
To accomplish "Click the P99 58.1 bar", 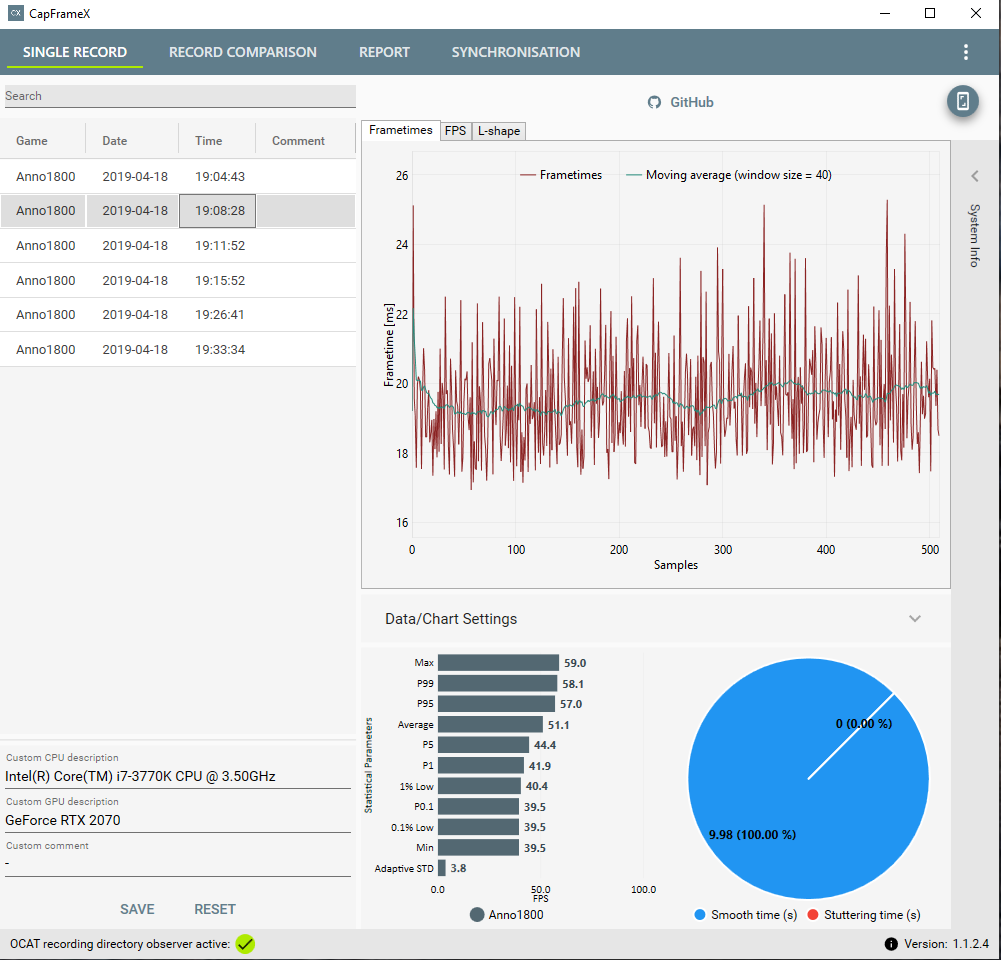I will (497, 684).
